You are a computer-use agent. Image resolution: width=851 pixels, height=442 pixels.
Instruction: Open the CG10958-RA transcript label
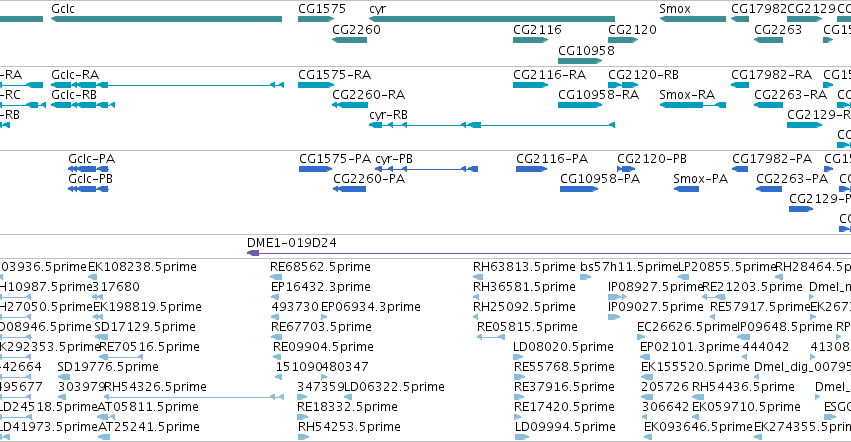click(598, 94)
